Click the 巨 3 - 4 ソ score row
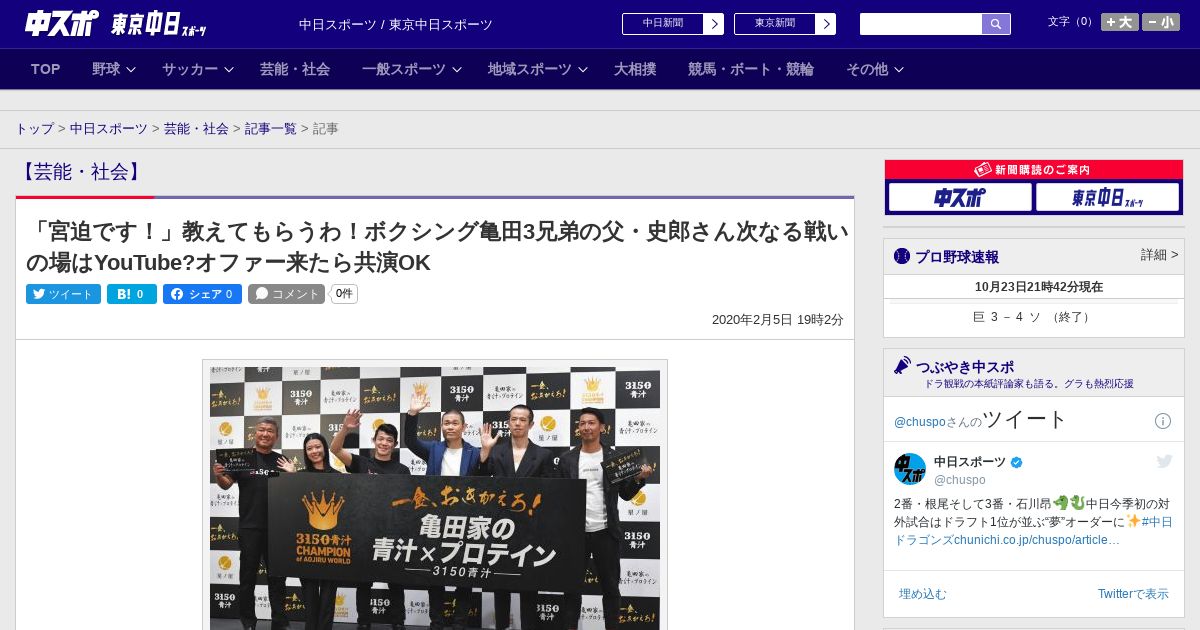Viewport: 1200px width, 630px height. (1034, 317)
